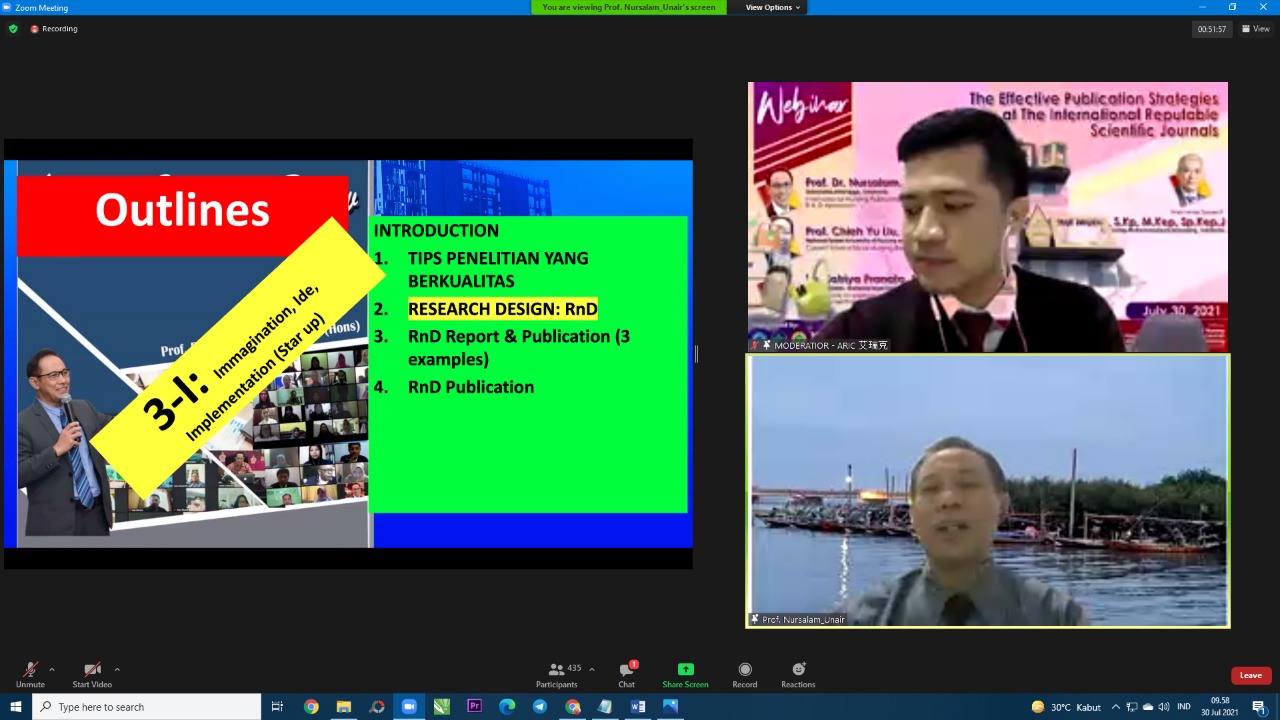Open the clock and date 09.58

pyautogui.click(x=1220, y=707)
